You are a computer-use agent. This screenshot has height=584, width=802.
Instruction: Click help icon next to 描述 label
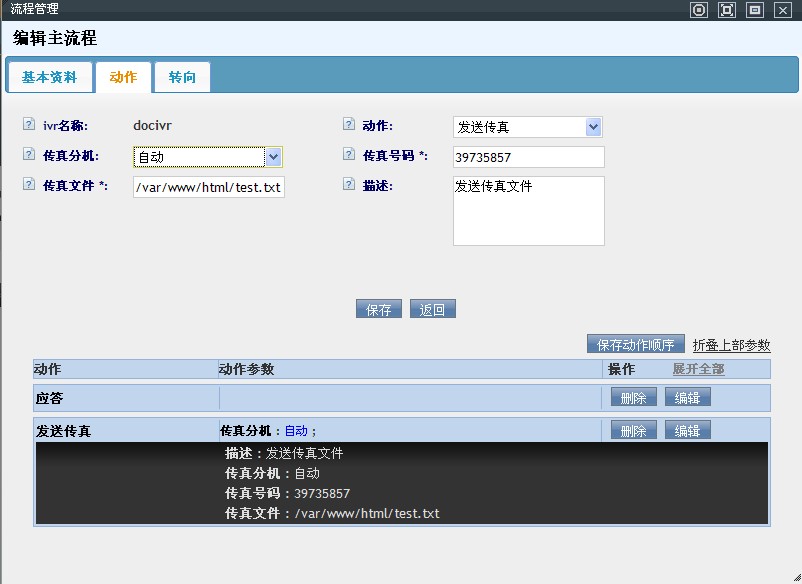click(x=348, y=184)
